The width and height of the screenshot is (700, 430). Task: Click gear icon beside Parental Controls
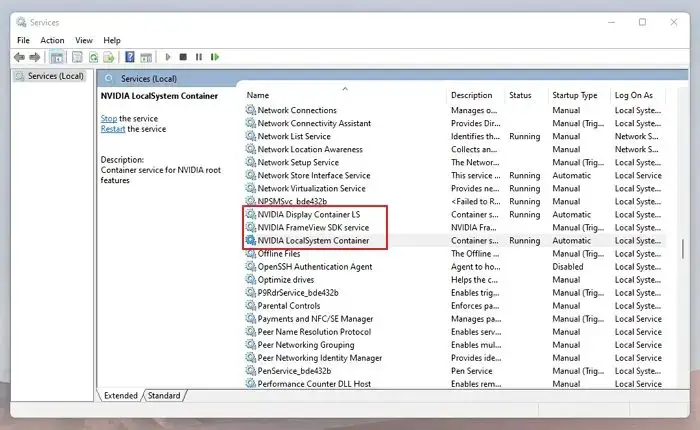(250, 305)
